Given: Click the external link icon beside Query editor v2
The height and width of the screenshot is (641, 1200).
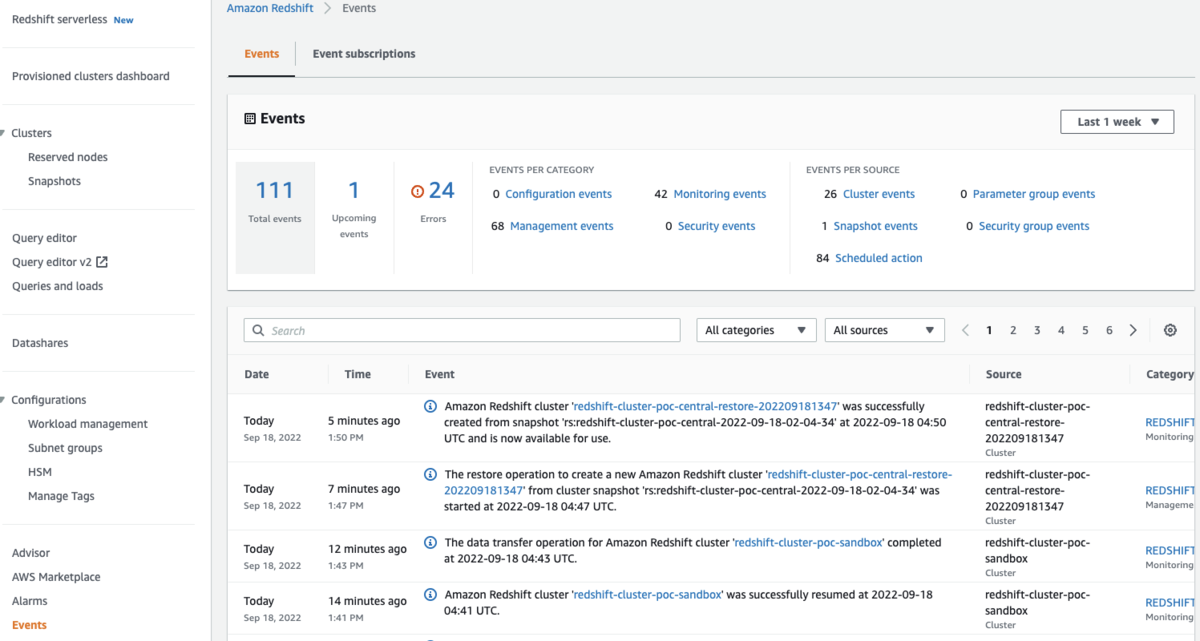Looking at the screenshot, I should pyautogui.click(x=101, y=262).
